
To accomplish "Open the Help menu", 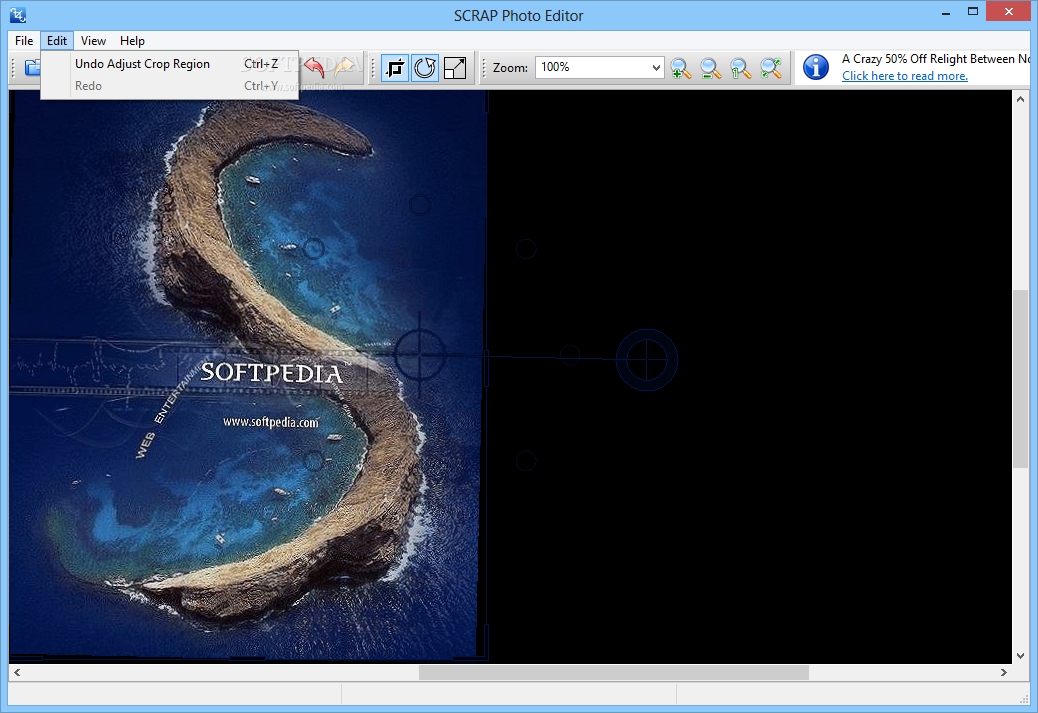I will pyautogui.click(x=132, y=40).
